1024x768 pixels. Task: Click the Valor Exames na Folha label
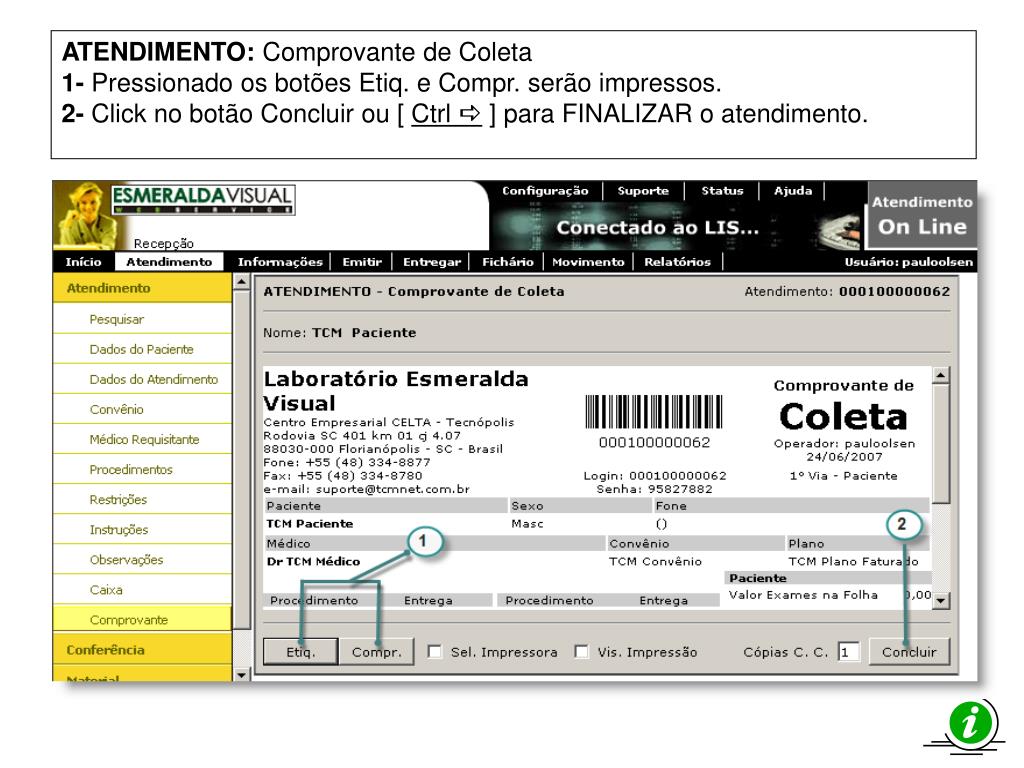click(803, 595)
